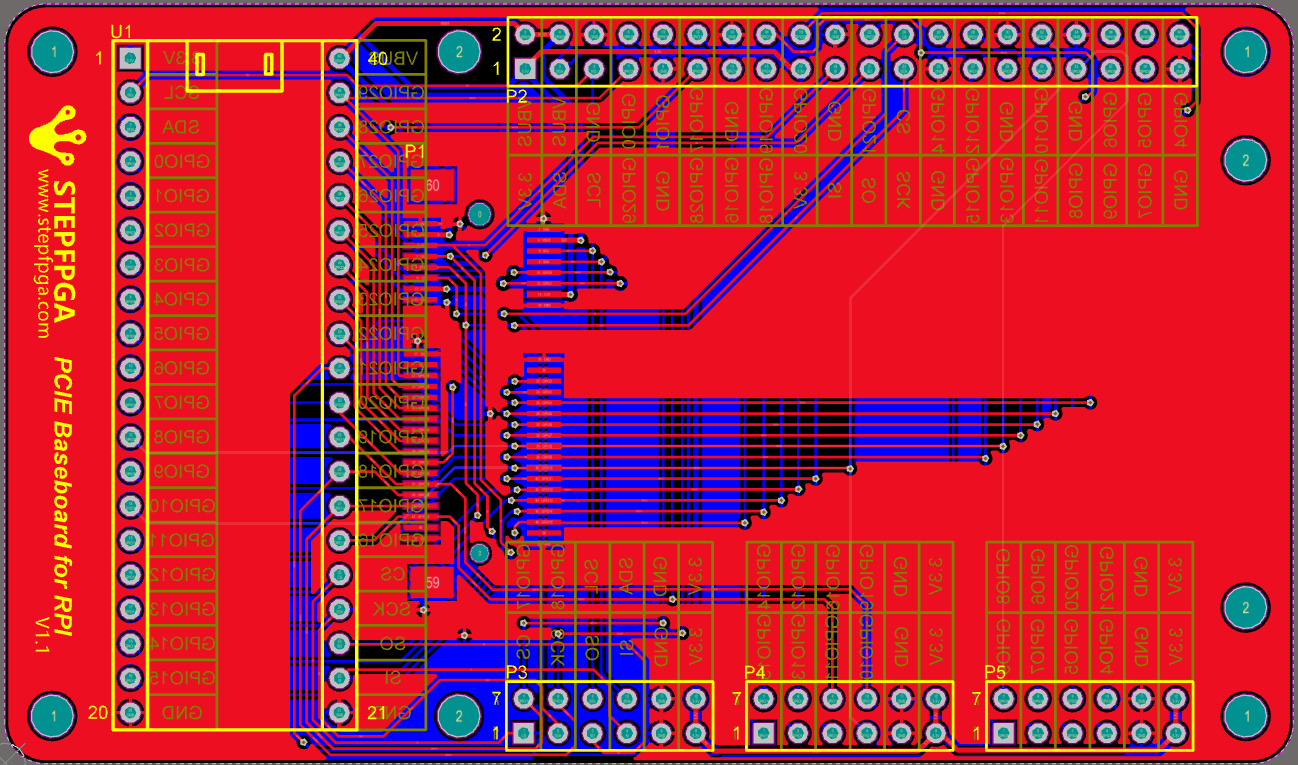Viewport: 1298px width, 765px height.
Task: Click the P4 row number 7 label
Action: point(737,699)
